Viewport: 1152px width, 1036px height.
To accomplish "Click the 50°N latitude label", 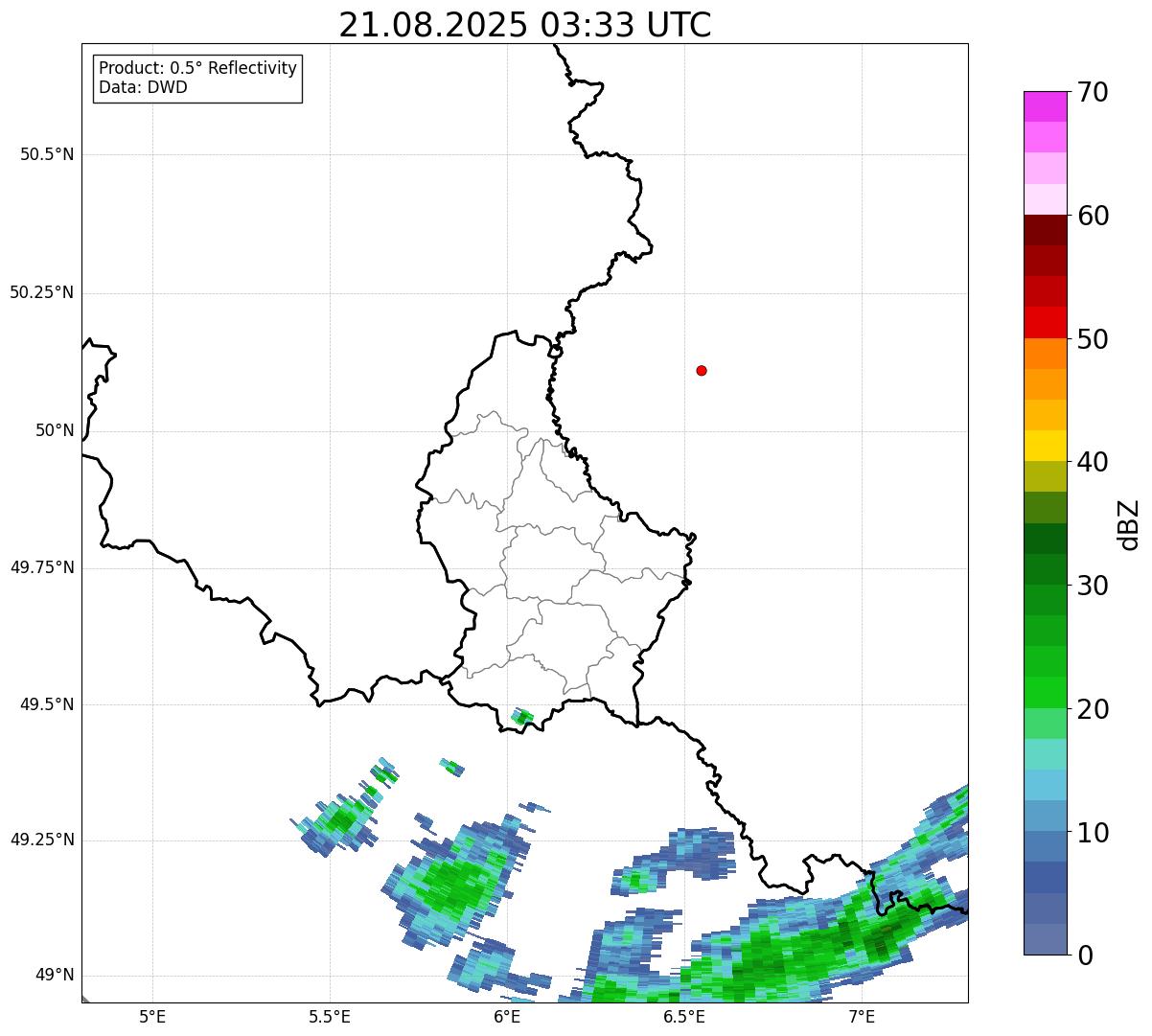I will [x=55, y=430].
